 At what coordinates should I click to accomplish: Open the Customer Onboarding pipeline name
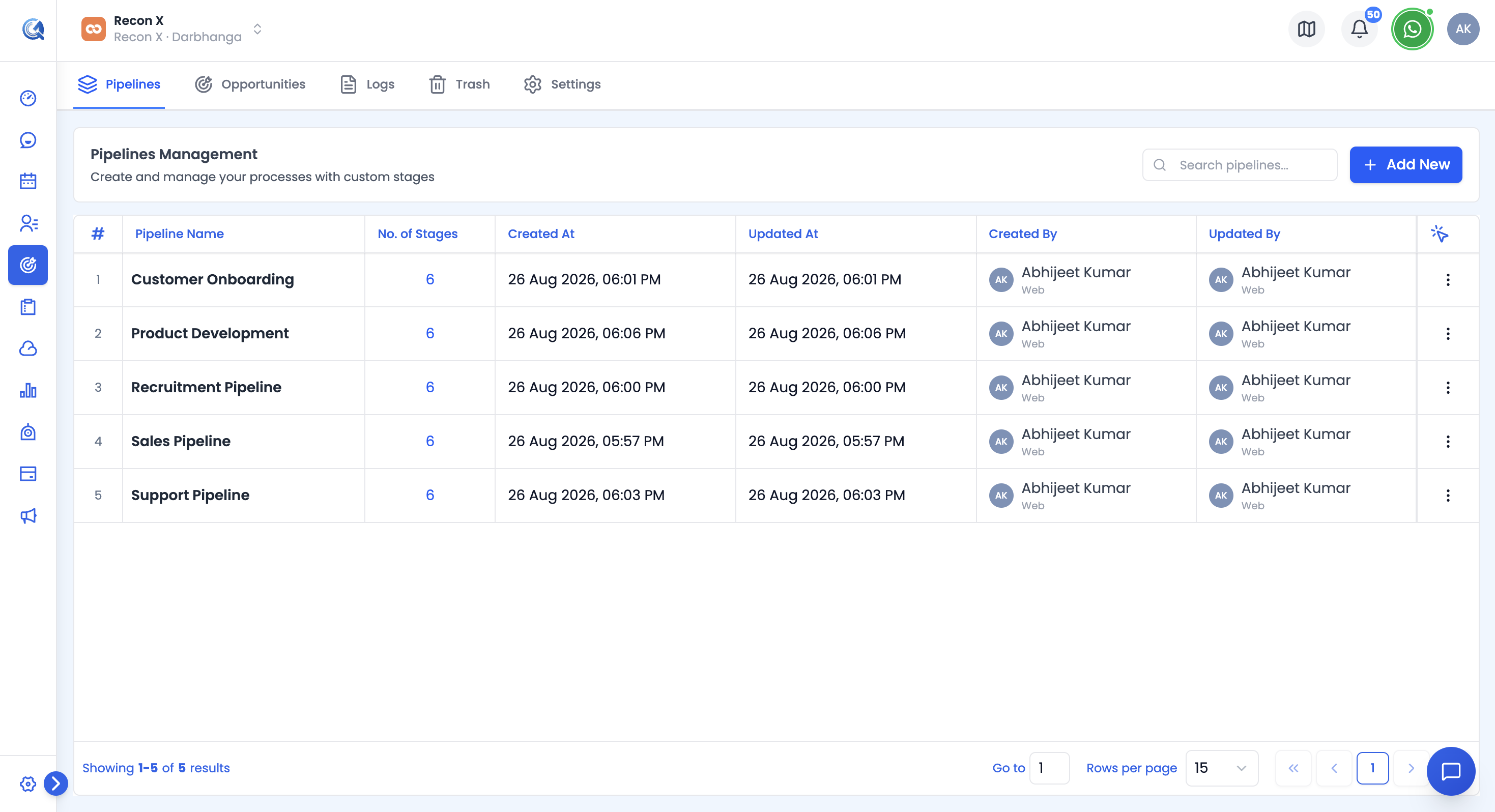[x=212, y=279]
